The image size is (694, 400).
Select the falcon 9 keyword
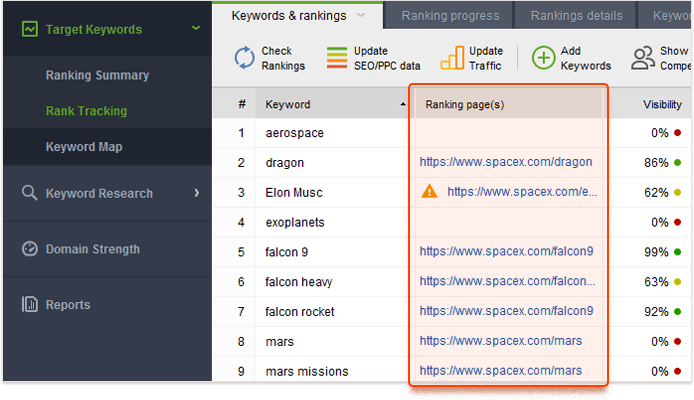(286, 252)
